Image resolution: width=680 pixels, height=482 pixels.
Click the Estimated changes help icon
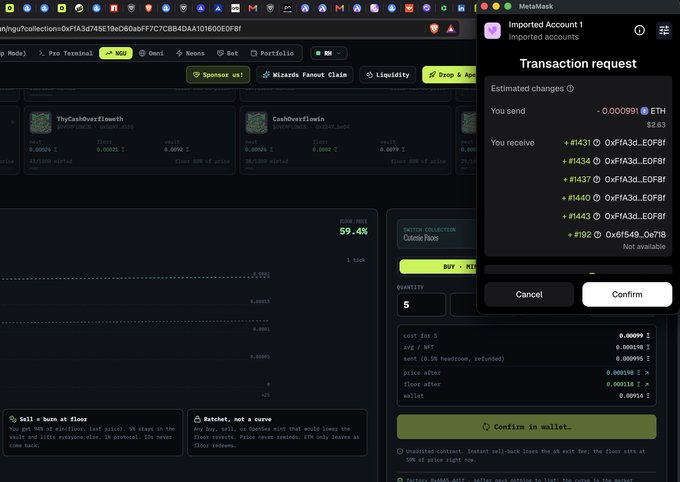tap(570, 89)
